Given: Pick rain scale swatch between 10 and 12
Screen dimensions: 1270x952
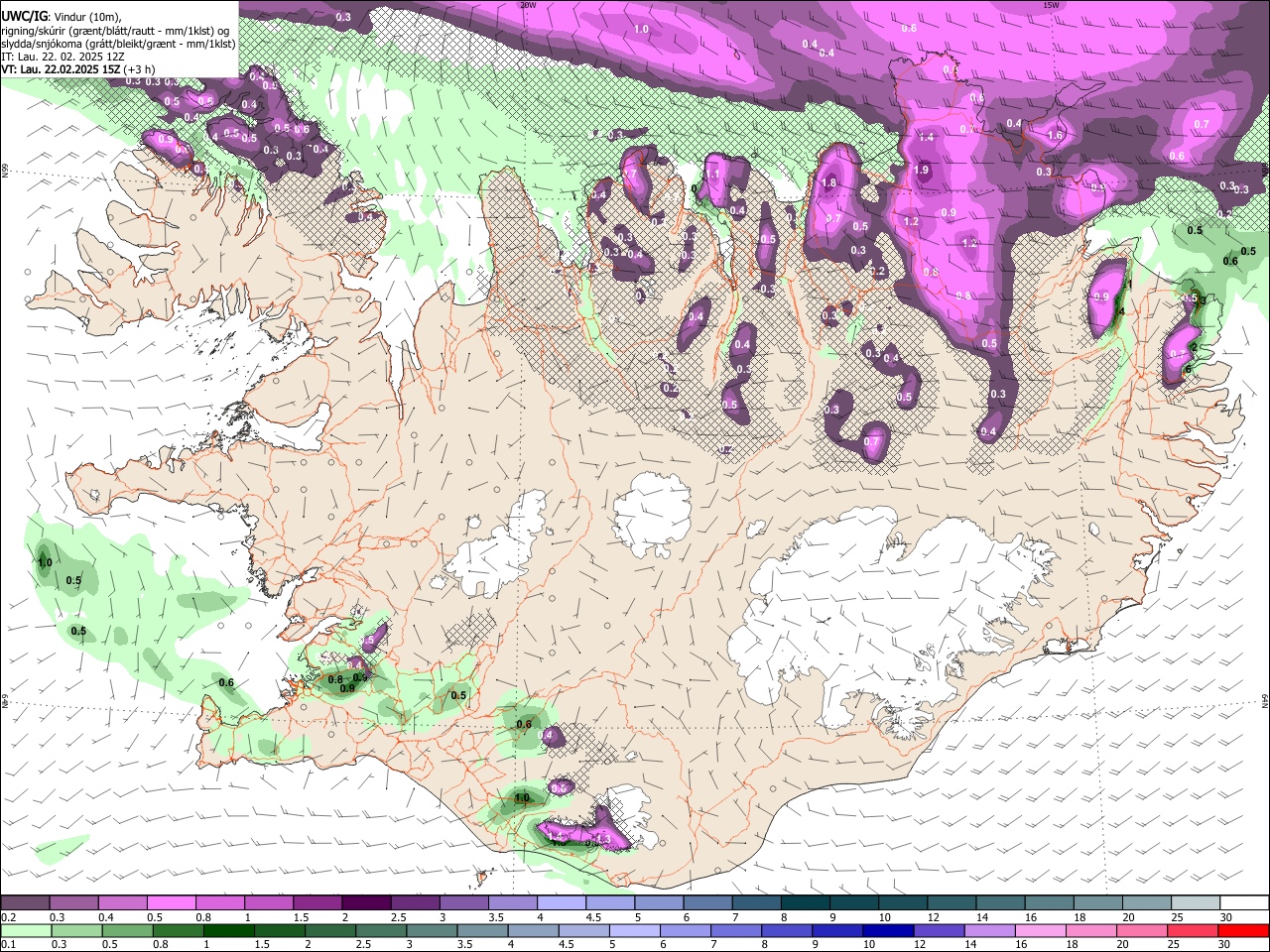Looking at the screenshot, I should pos(889,930).
